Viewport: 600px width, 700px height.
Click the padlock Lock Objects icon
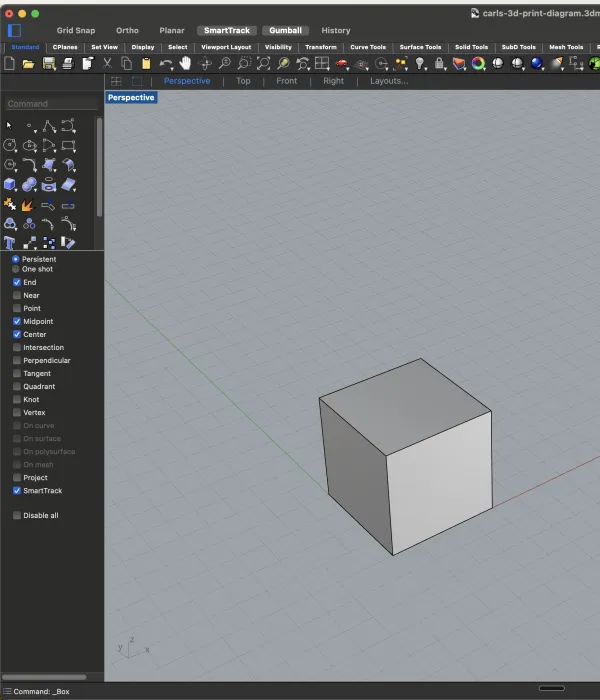(x=439, y=63)
